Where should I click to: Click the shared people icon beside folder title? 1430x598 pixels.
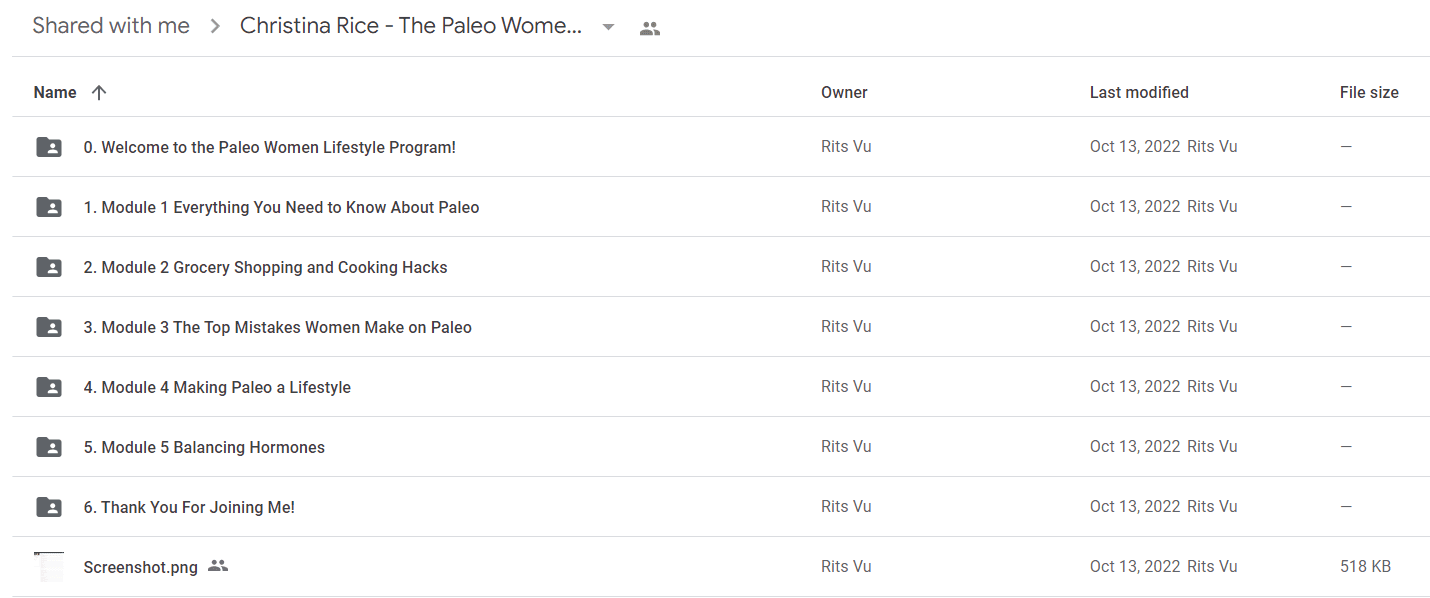pos(650,28)
